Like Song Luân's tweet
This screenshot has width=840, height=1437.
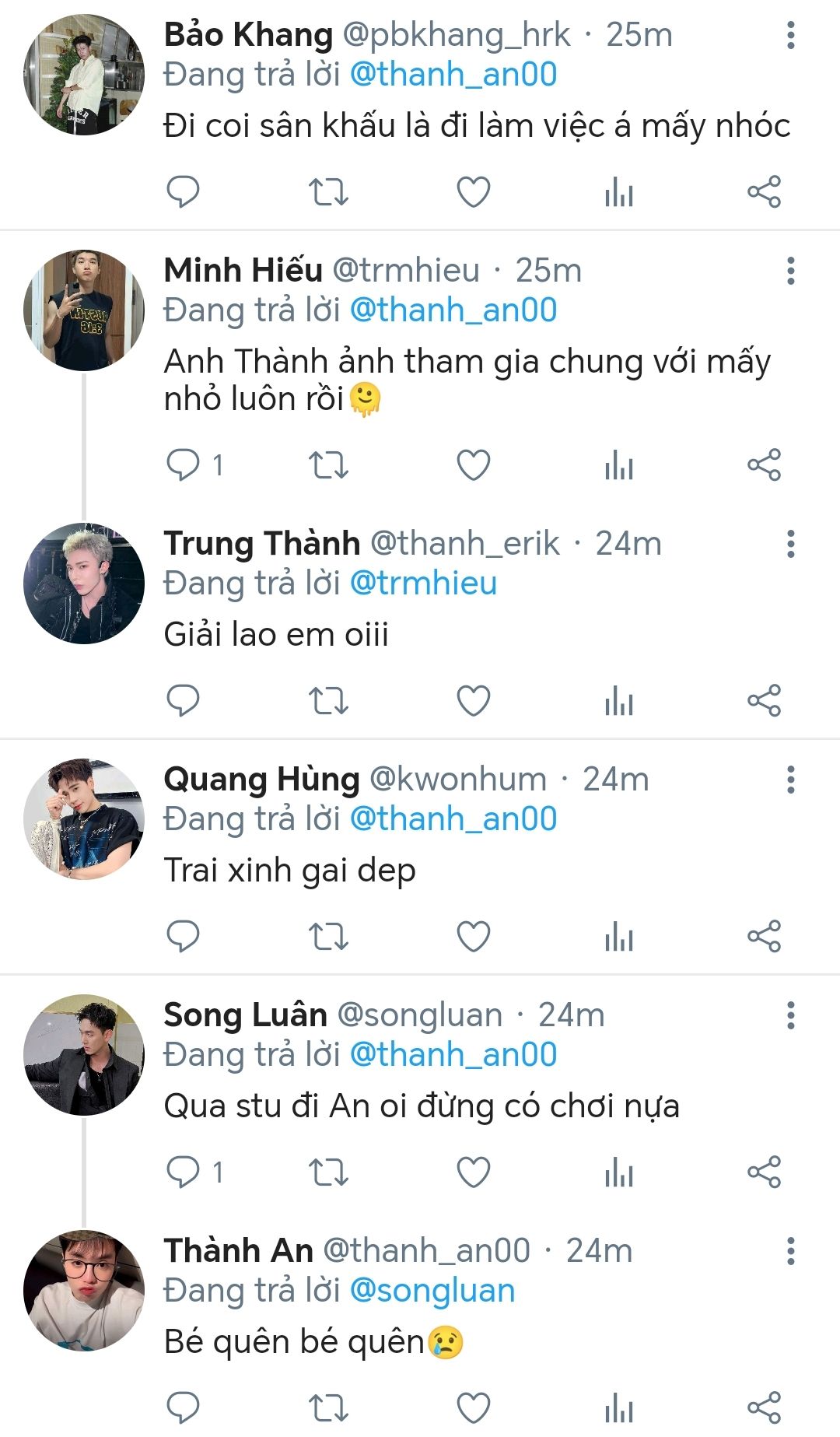[x=473, y=1172]
